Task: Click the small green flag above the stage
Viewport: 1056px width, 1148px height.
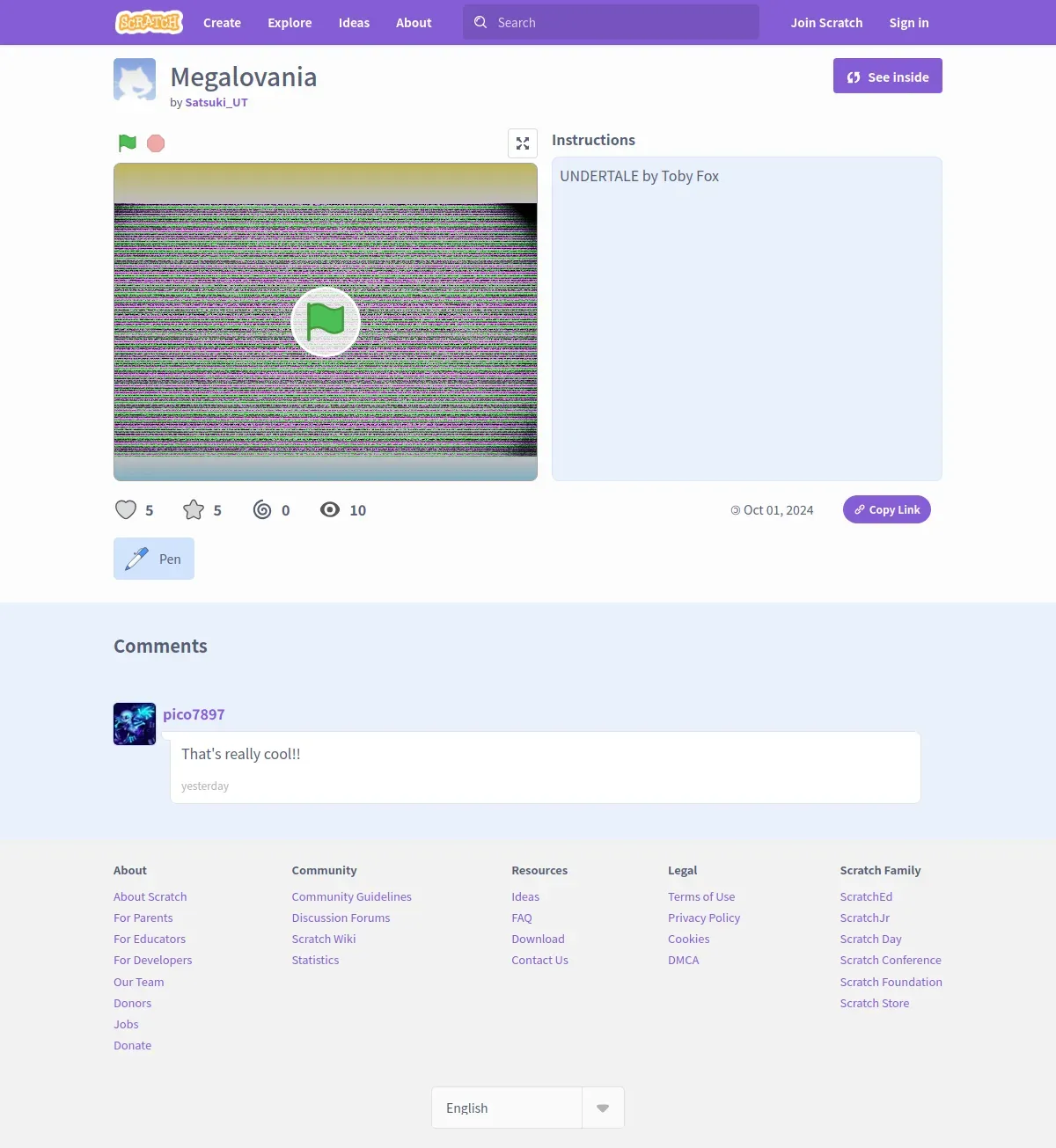Action: click(128, 143)
